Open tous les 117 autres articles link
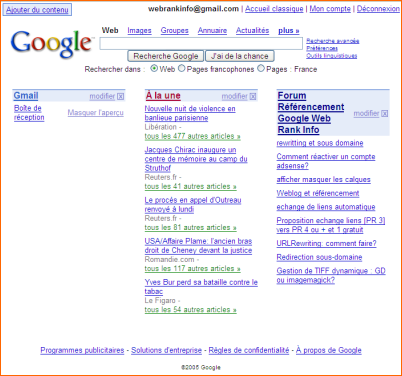402x376 pixels. pos(192,268)
